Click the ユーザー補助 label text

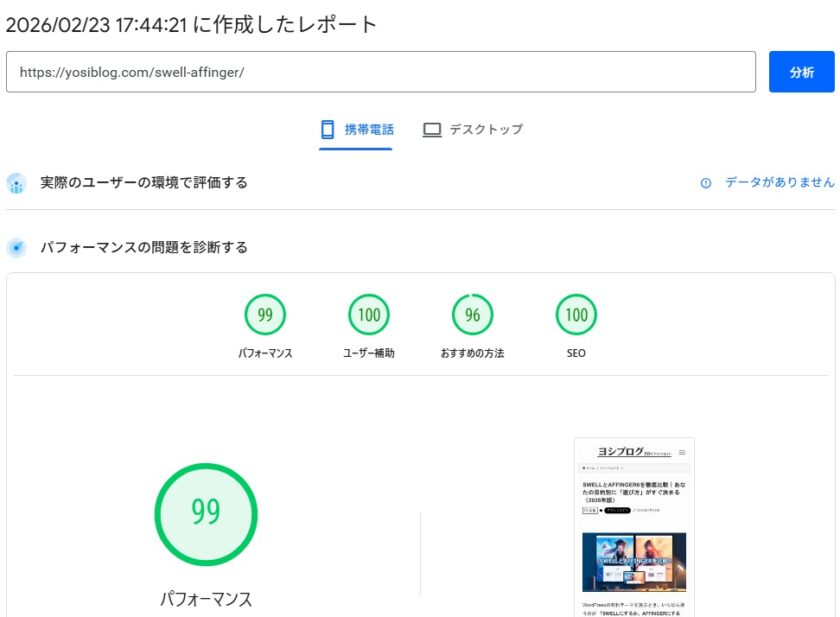(x=369, y=354)
